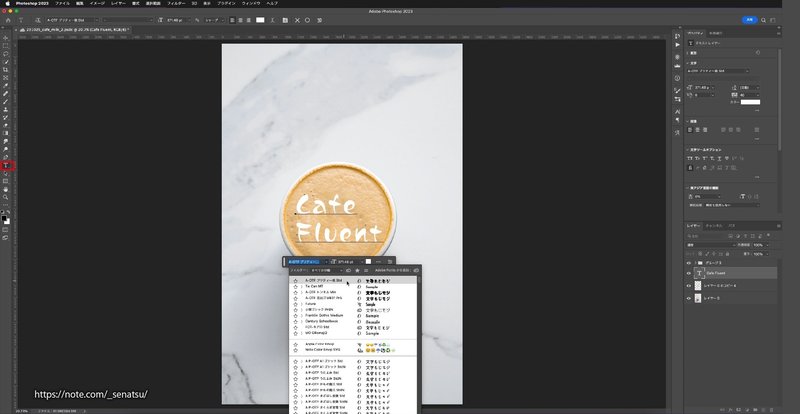Open the Warp Text dialog icon

[273, 20]
